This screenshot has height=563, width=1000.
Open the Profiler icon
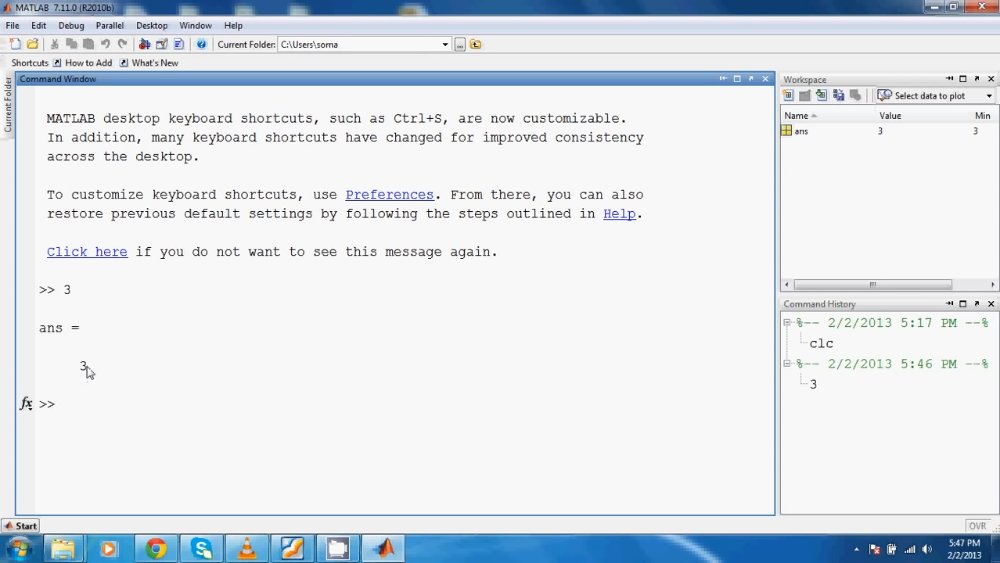[x=179, y=44]
